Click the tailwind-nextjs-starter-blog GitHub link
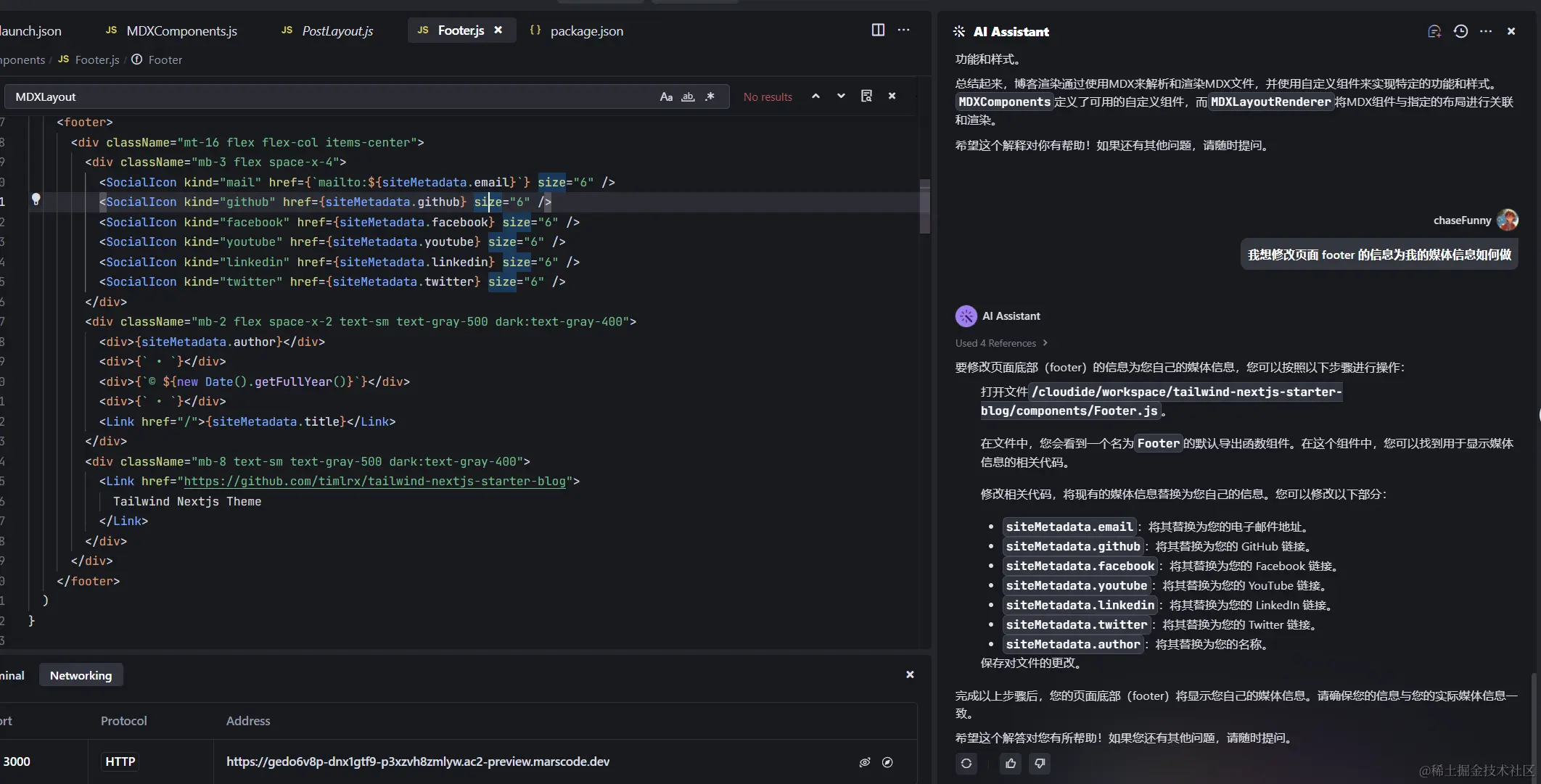 [374, 481]
